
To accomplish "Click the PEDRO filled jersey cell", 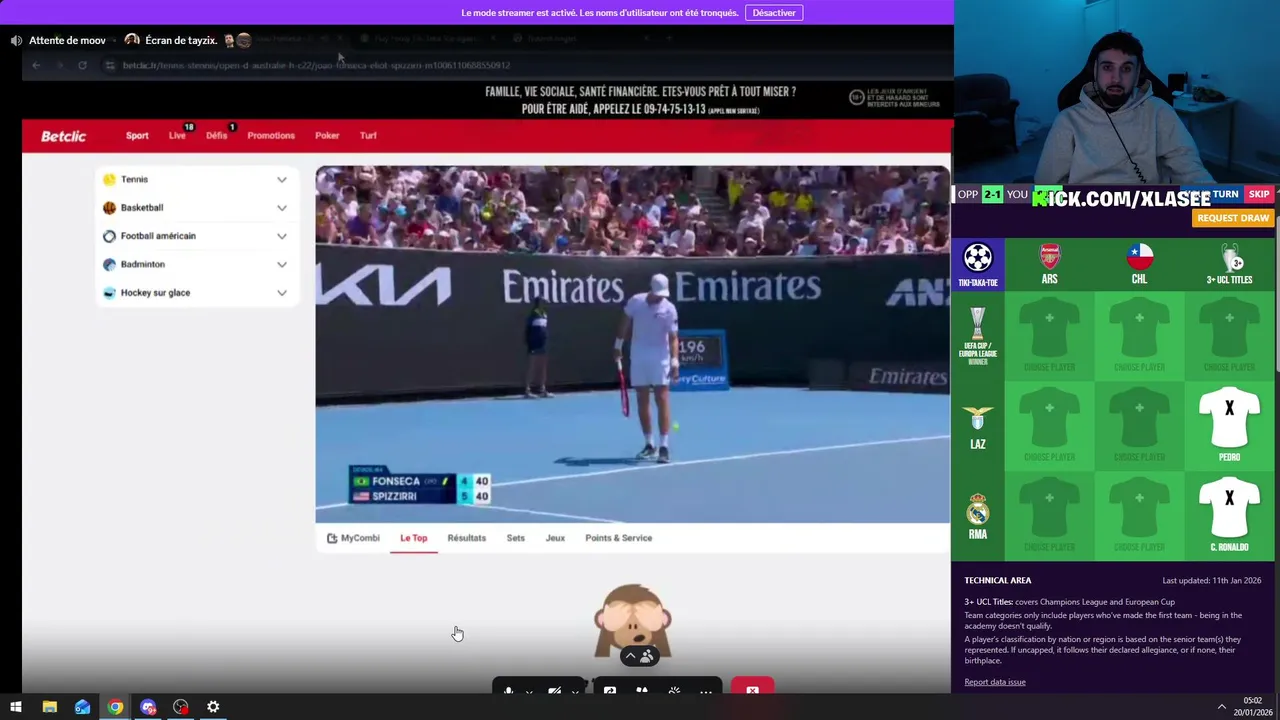I will pos(1229,426).
